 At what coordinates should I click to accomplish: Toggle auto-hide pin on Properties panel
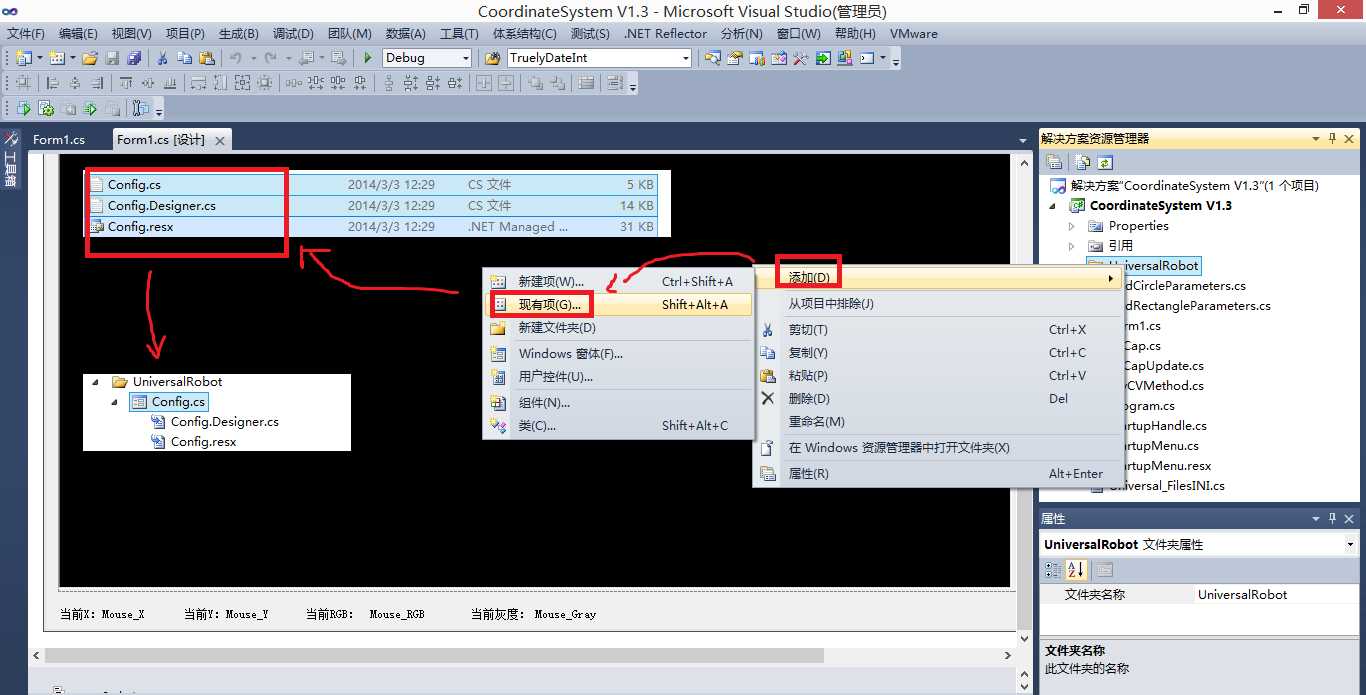[x=1332, y=519]
